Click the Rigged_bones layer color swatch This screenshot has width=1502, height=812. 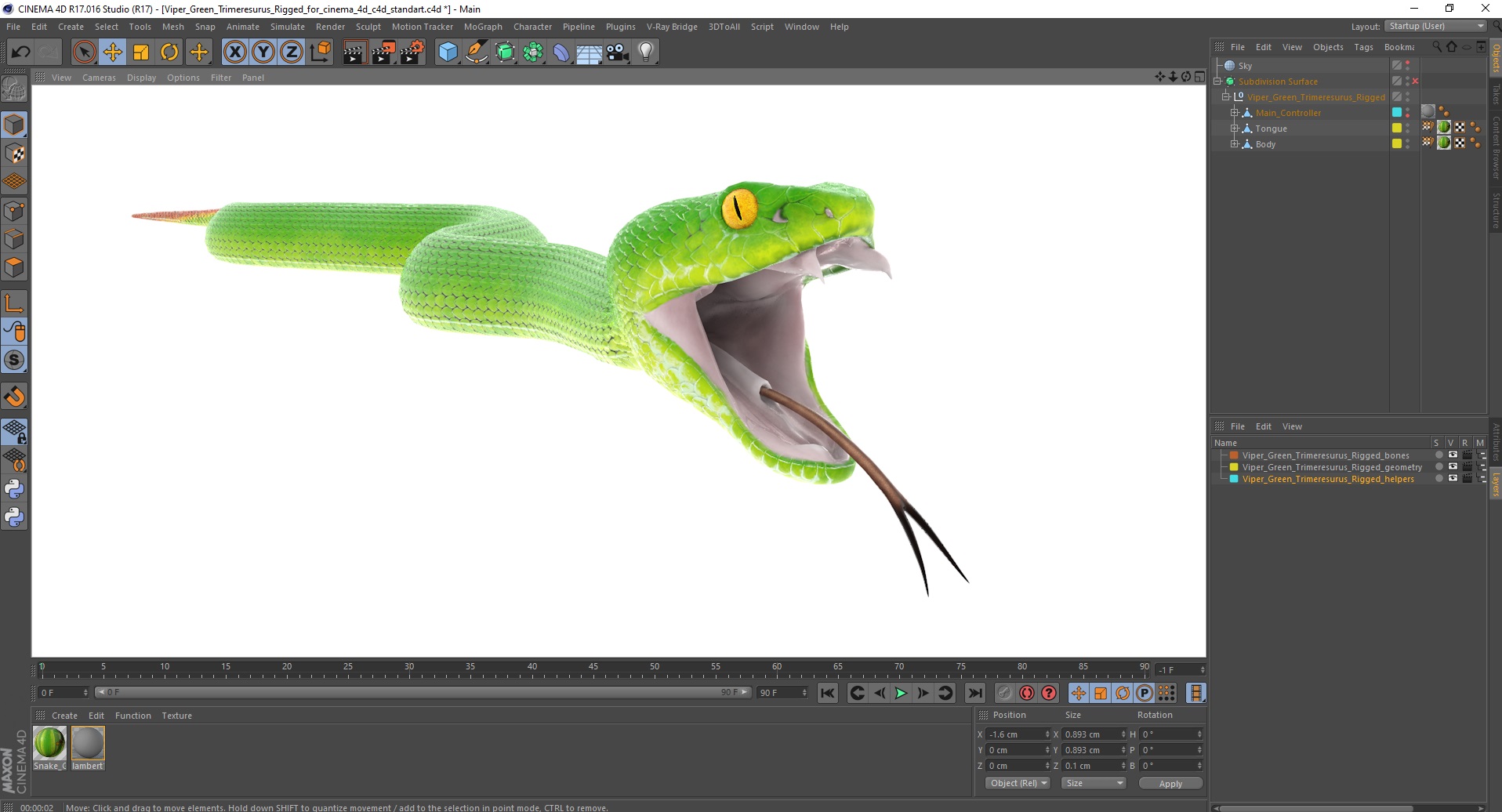pyautogui.click(x=1234, y=455)
